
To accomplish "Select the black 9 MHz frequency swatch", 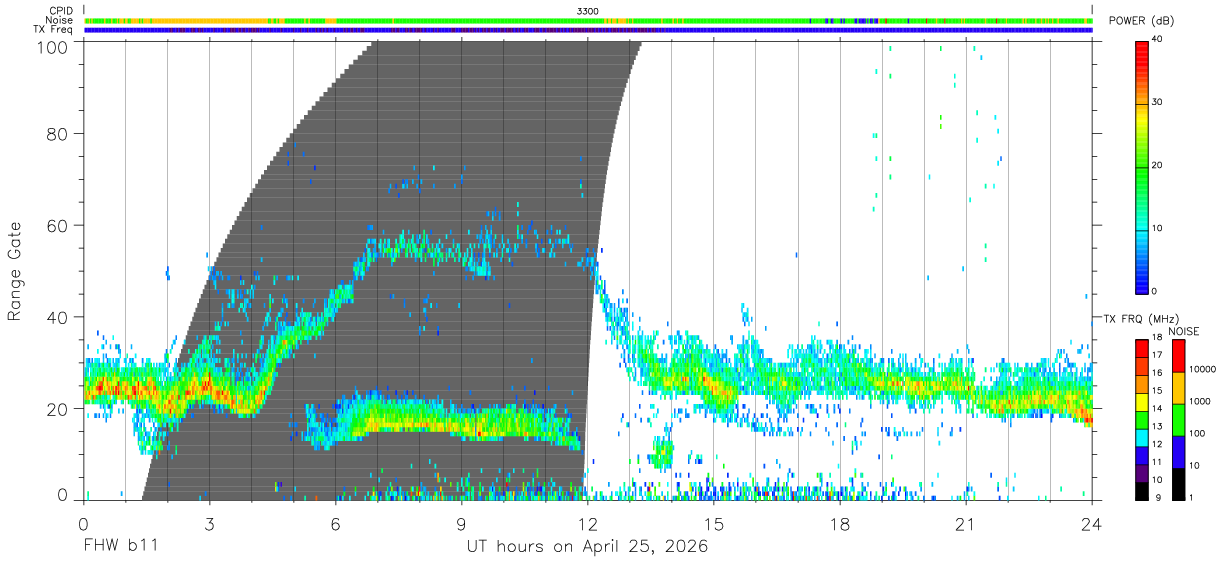I will pos(1142,490).
